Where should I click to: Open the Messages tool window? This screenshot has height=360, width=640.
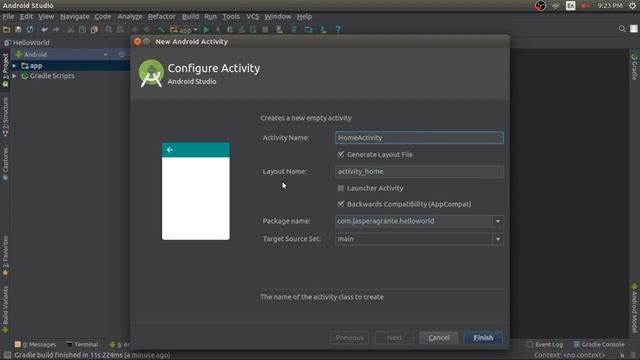(x=35, y=344)
